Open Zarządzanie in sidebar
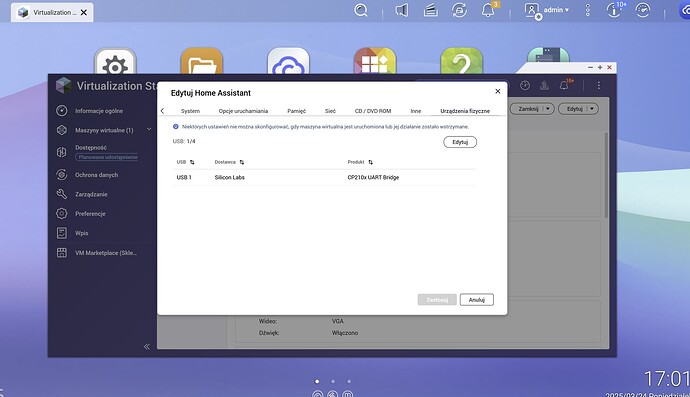 pyautogui.click(x=91, y=194)
